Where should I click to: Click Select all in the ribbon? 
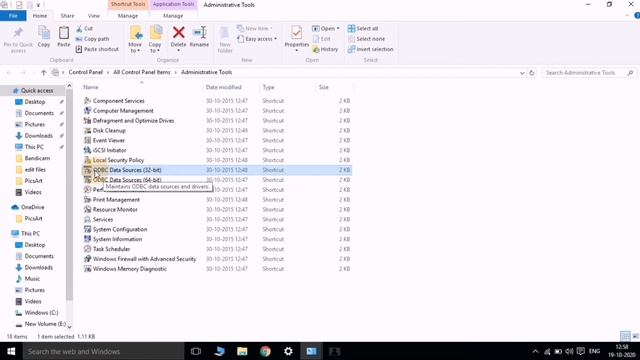click(x=363, y=29)
